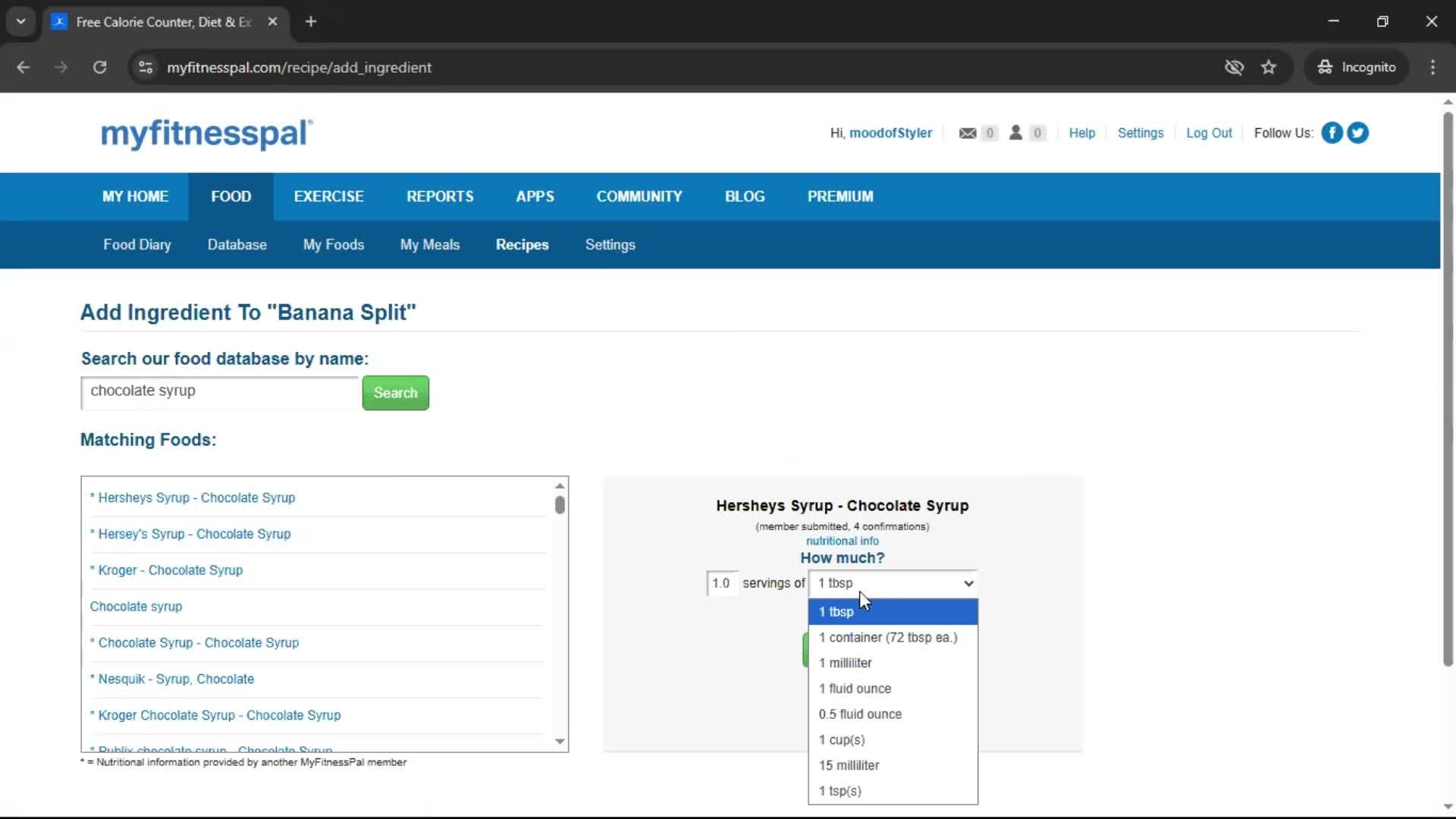Image resolution: width=1456 pixels, height=819 pixels.
Task: Open food Settings in the submenu
Action: pyautogui.click(x=610, y=245)
